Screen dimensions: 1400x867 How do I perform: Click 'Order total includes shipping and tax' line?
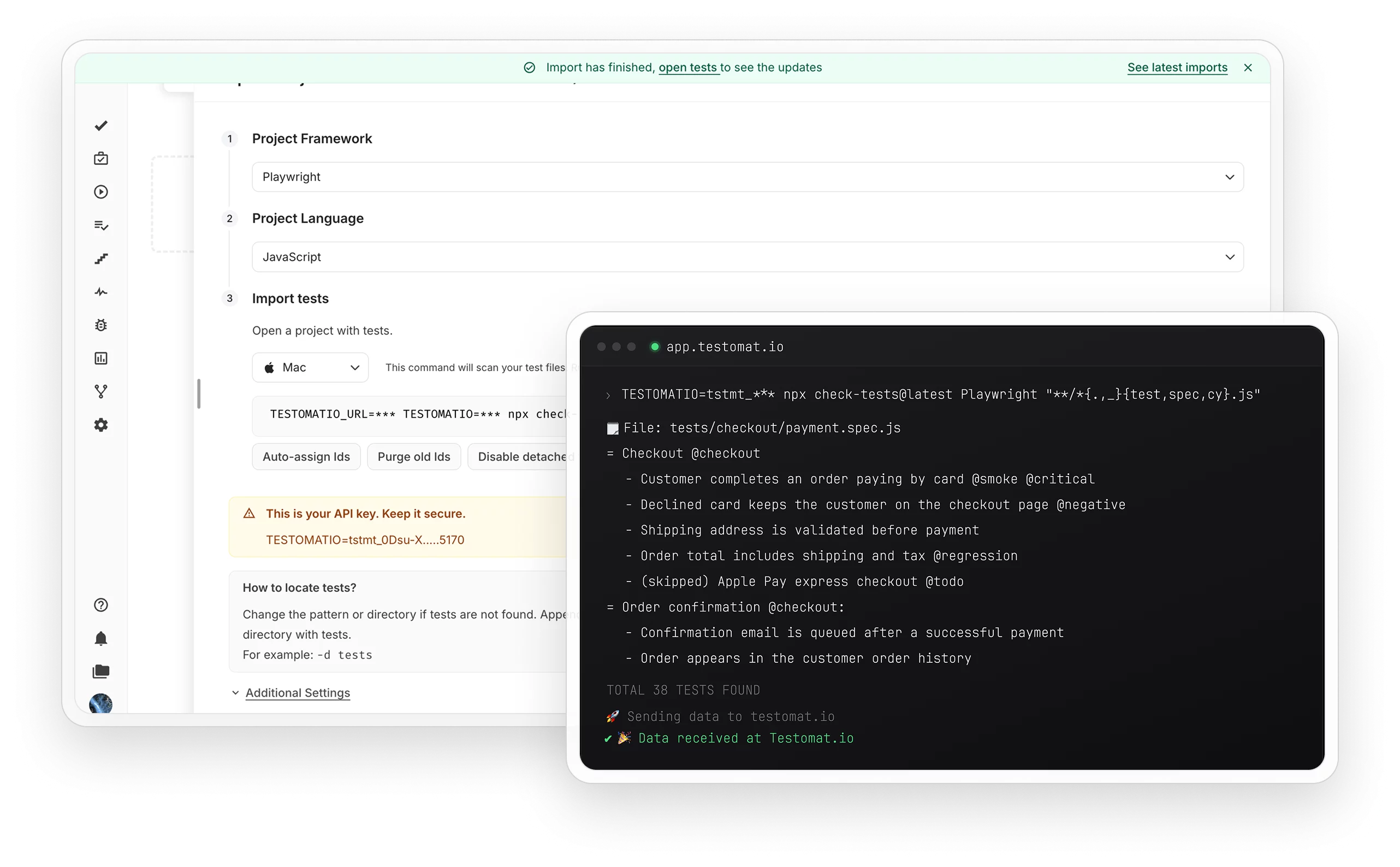(829, 556)
